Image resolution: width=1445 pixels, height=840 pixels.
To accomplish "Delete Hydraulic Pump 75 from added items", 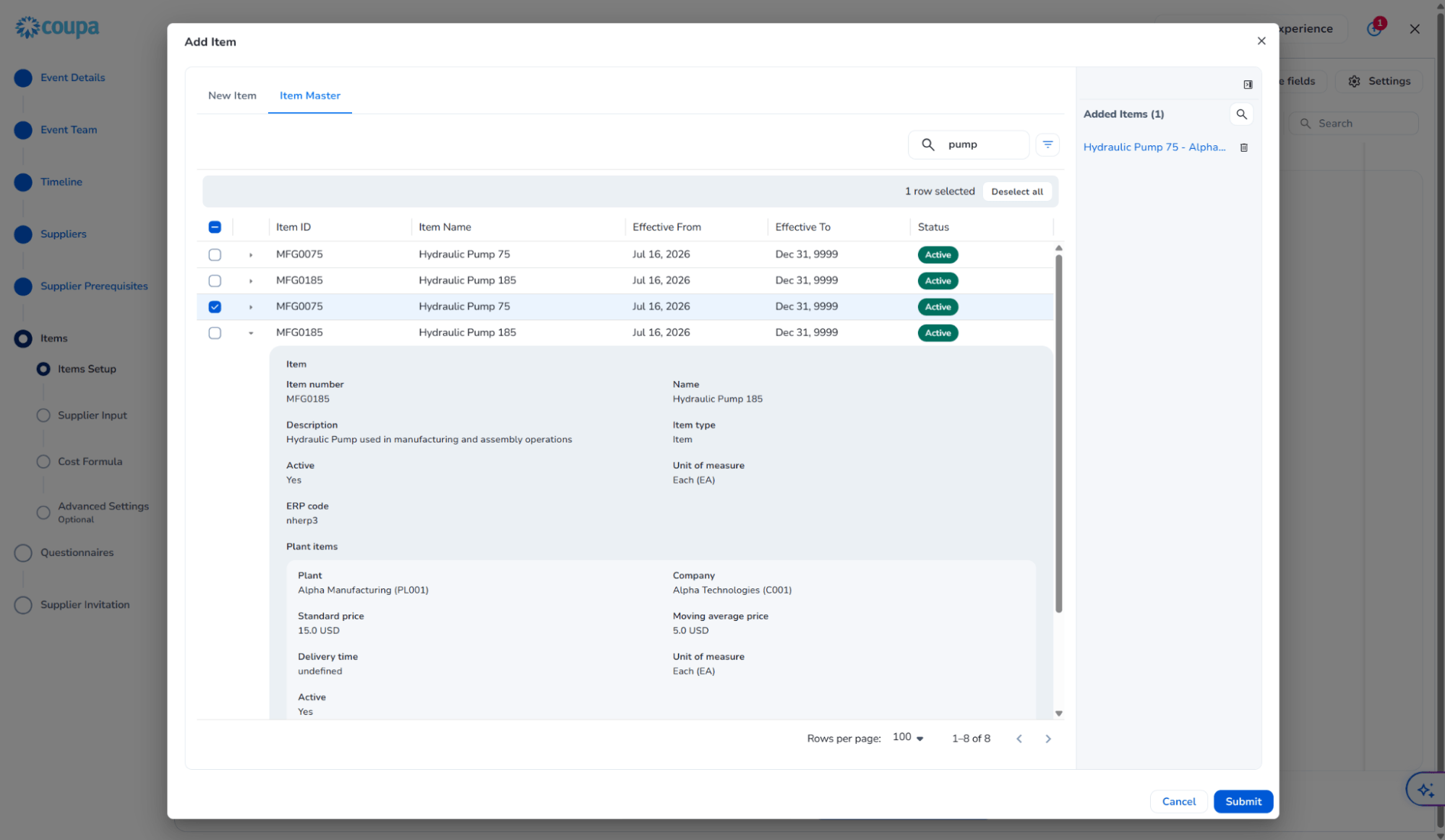I will click(x=1244, y=147).
